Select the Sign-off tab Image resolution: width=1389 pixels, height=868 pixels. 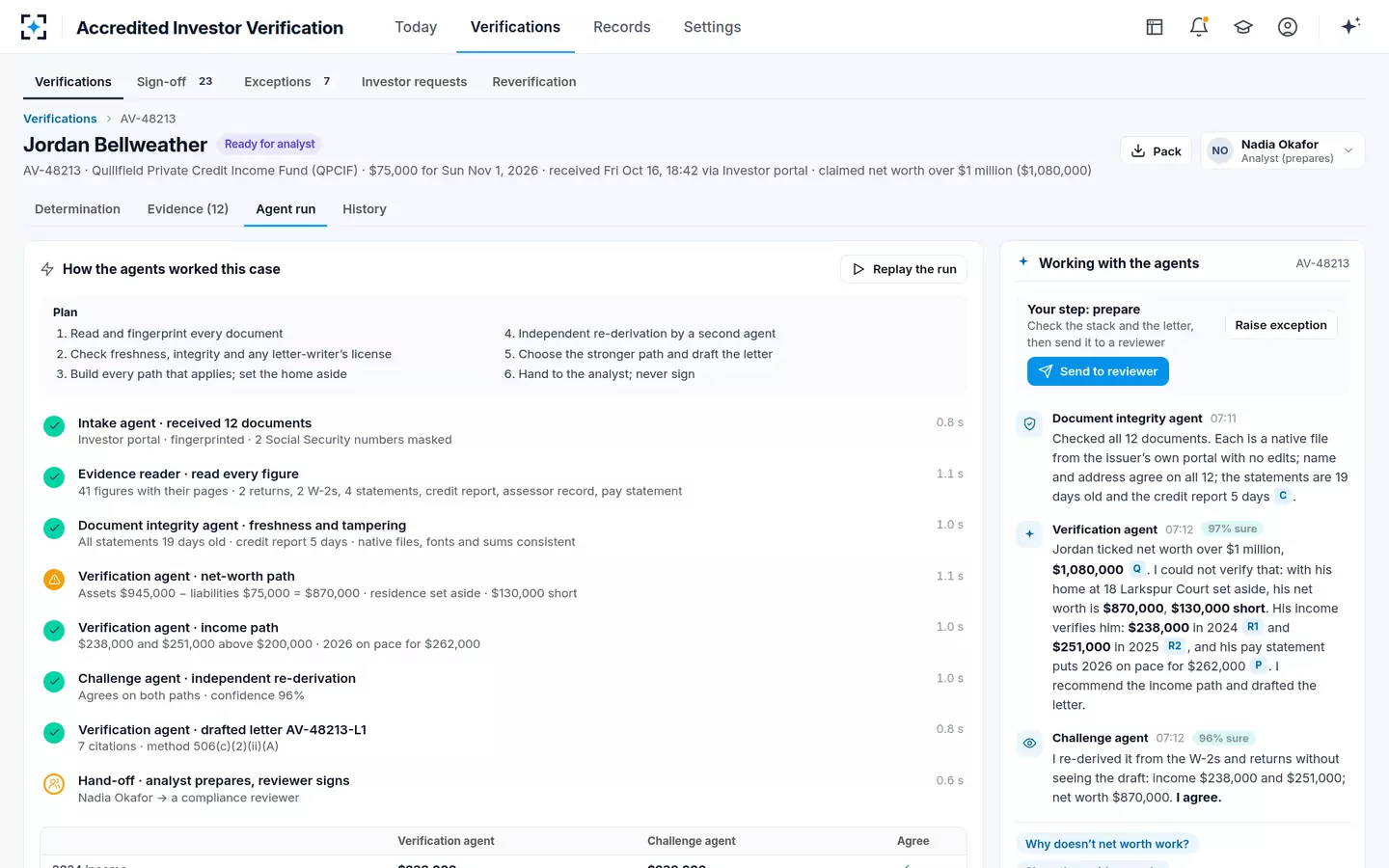point(176,82)
